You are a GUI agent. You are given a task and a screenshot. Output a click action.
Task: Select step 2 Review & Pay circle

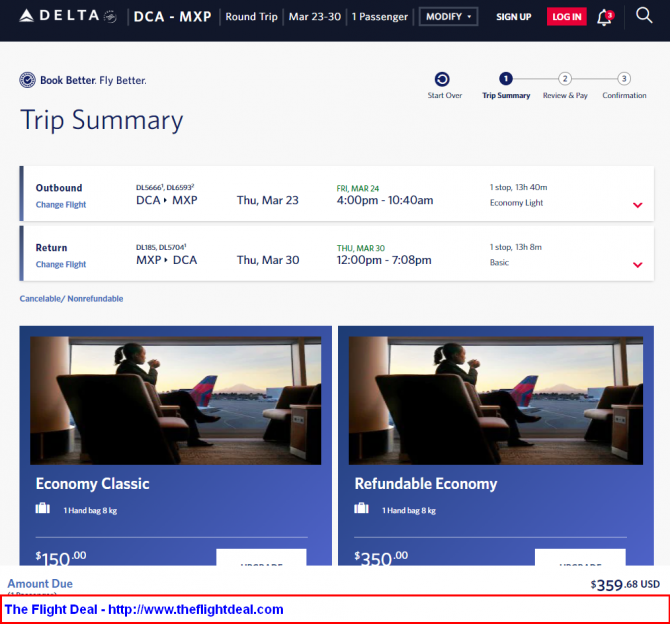point(565,79)
